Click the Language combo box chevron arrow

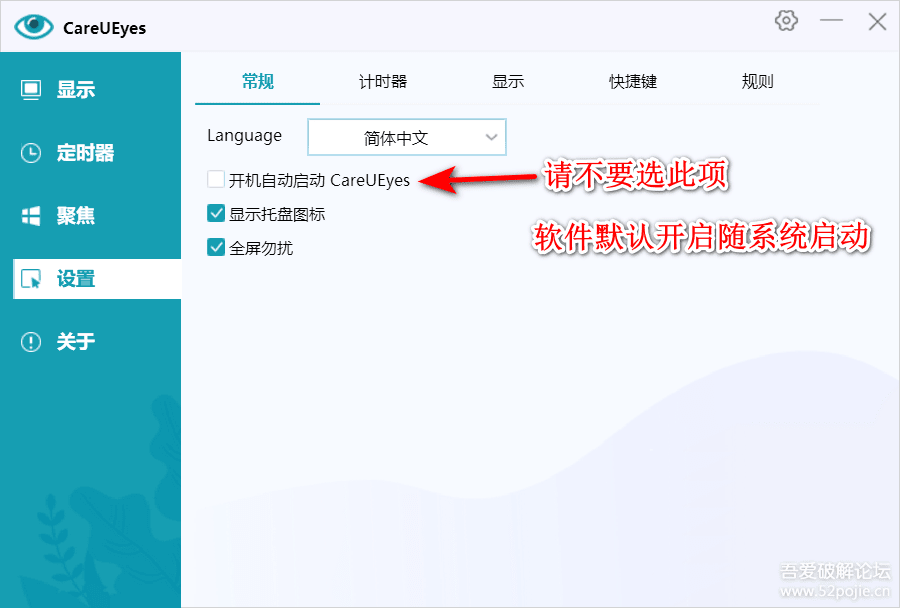click(491, 138)
